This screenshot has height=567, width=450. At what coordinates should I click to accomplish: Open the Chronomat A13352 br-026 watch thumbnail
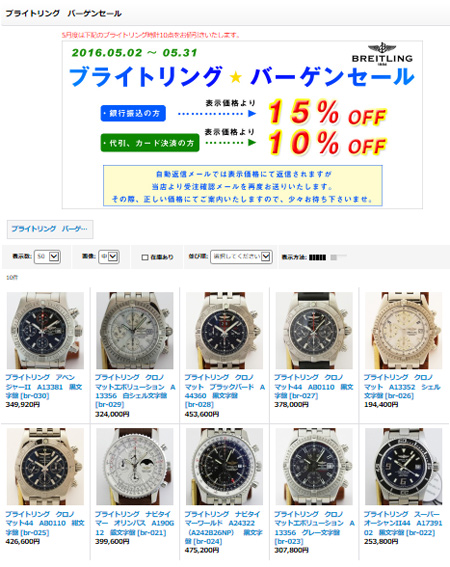click(x=403, y=331)
